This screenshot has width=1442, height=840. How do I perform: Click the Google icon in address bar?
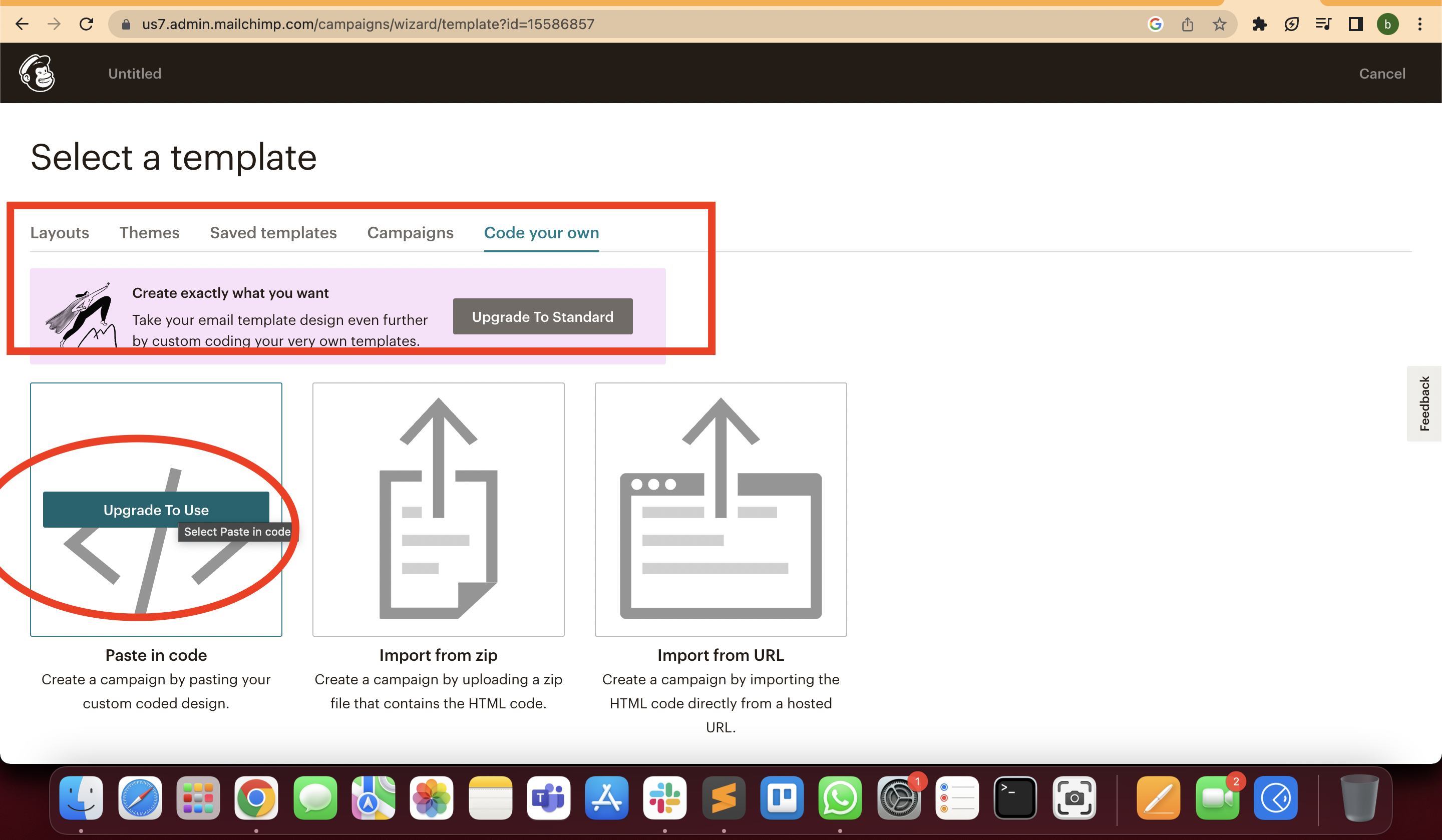1155,24
